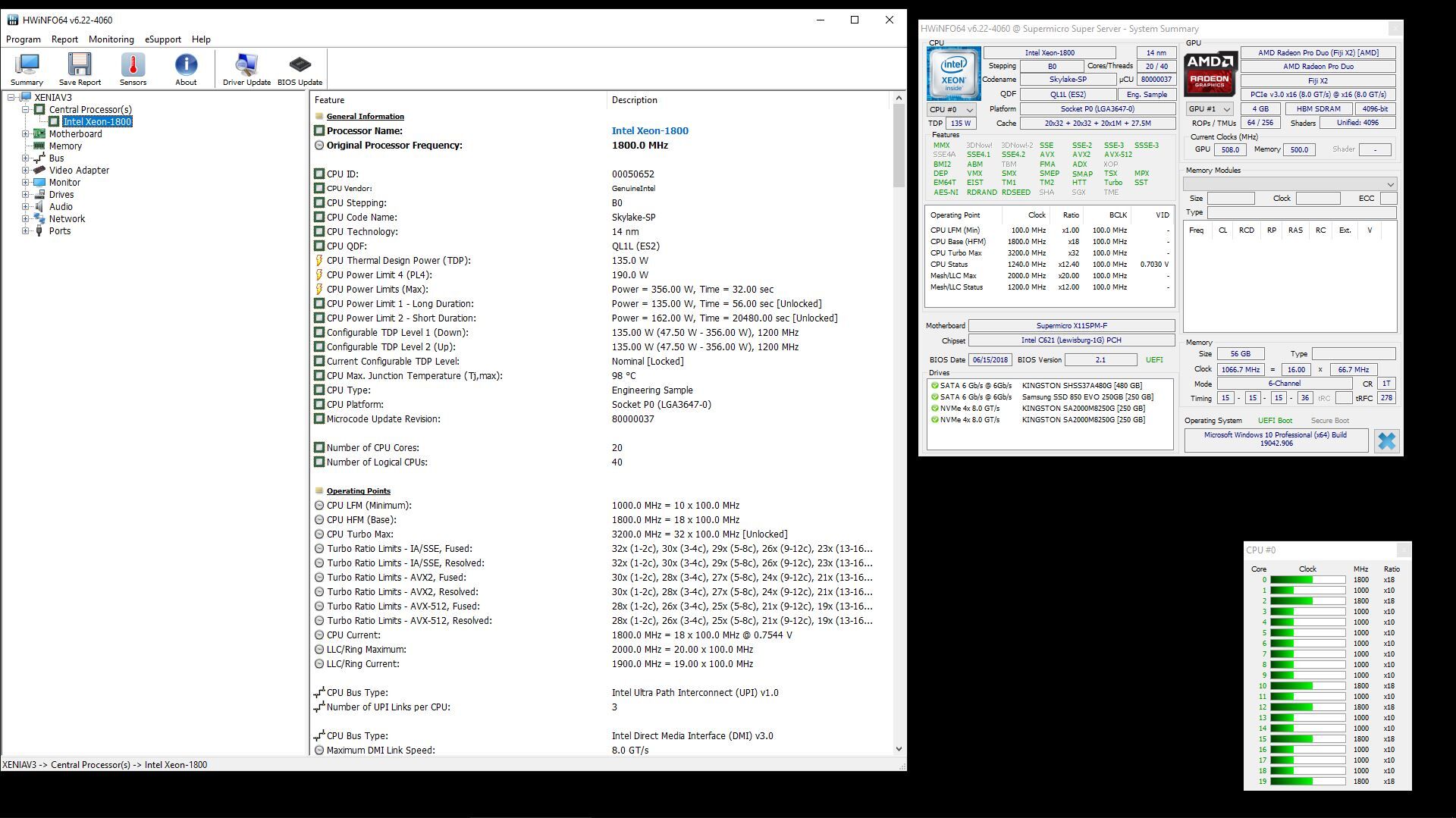Click the Save Report floppy icon
Screen dimensions: 1456x818
point(80,65)
